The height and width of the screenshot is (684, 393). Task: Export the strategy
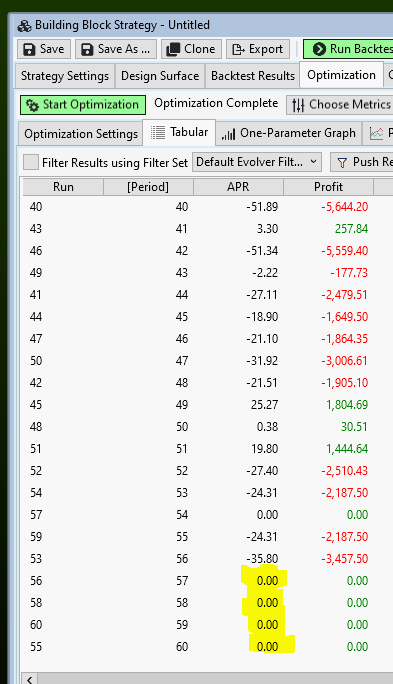tap(258, 49)
